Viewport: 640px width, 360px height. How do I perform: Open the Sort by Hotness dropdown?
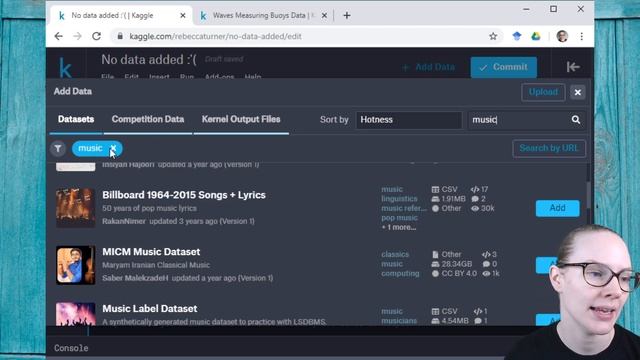click(409, 120)
